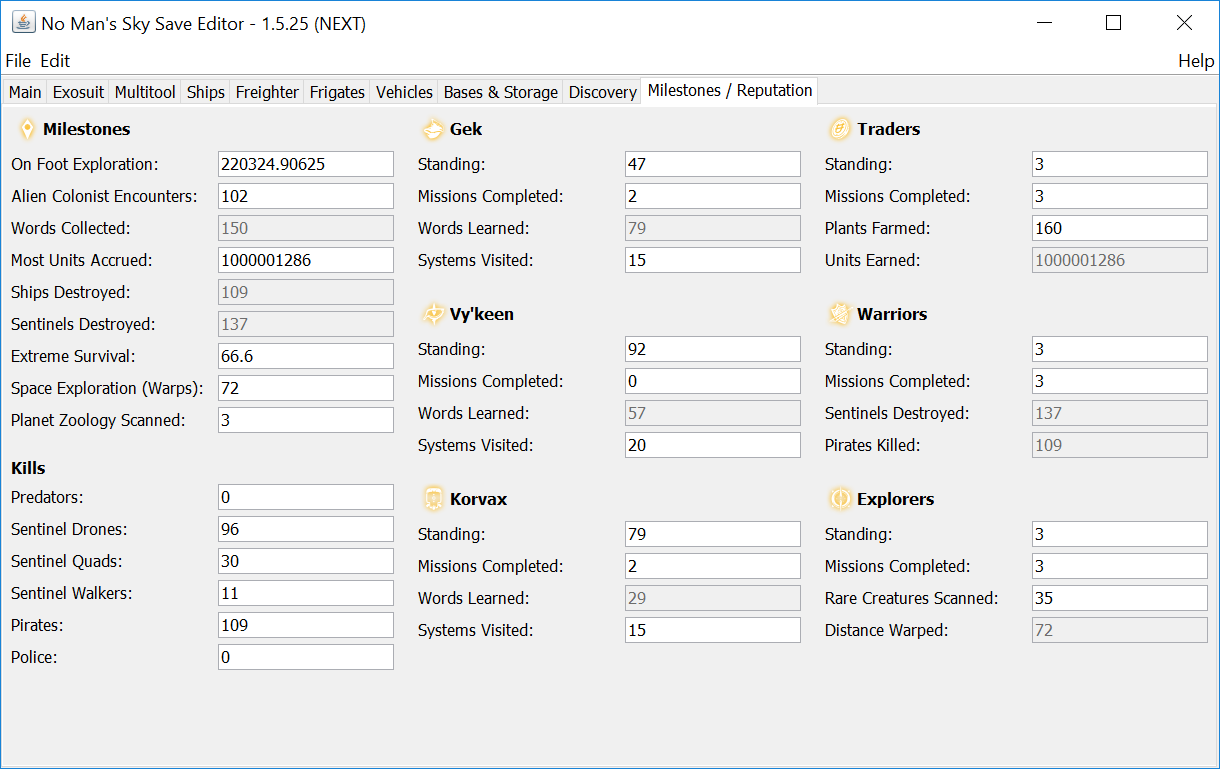Click the Alien Colonist Encounters field
This screenshot has height=769, width=1220.
tap(306, 196)
